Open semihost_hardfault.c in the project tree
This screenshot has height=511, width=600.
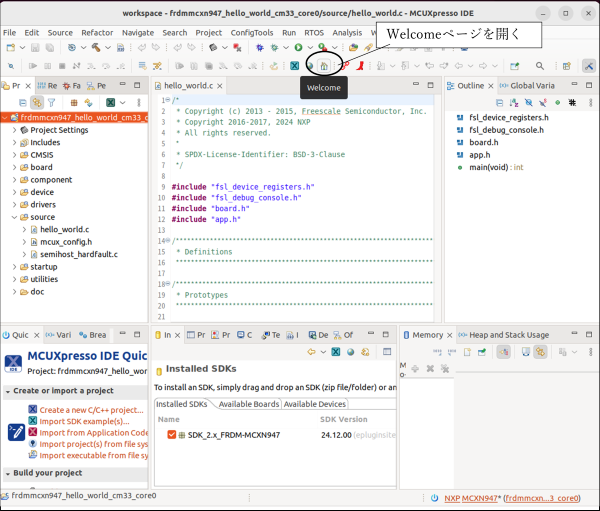pos(78,254)
